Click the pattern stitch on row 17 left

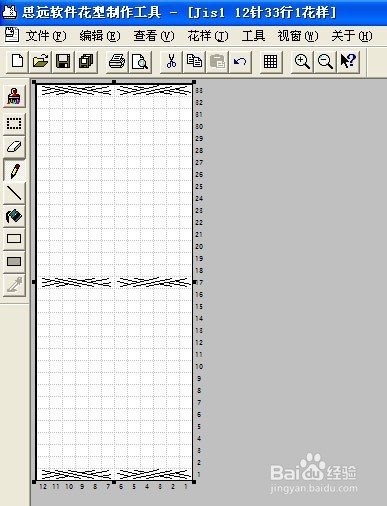(76, 282)
